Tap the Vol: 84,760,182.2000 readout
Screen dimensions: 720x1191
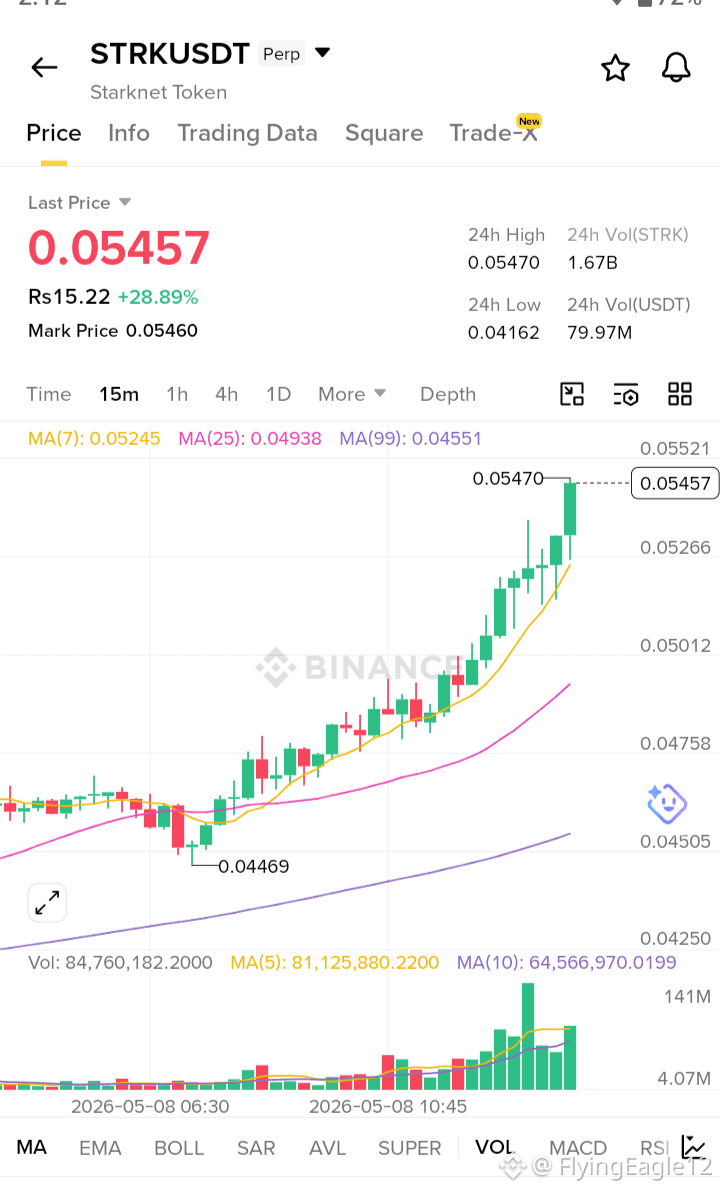(120, 962)
